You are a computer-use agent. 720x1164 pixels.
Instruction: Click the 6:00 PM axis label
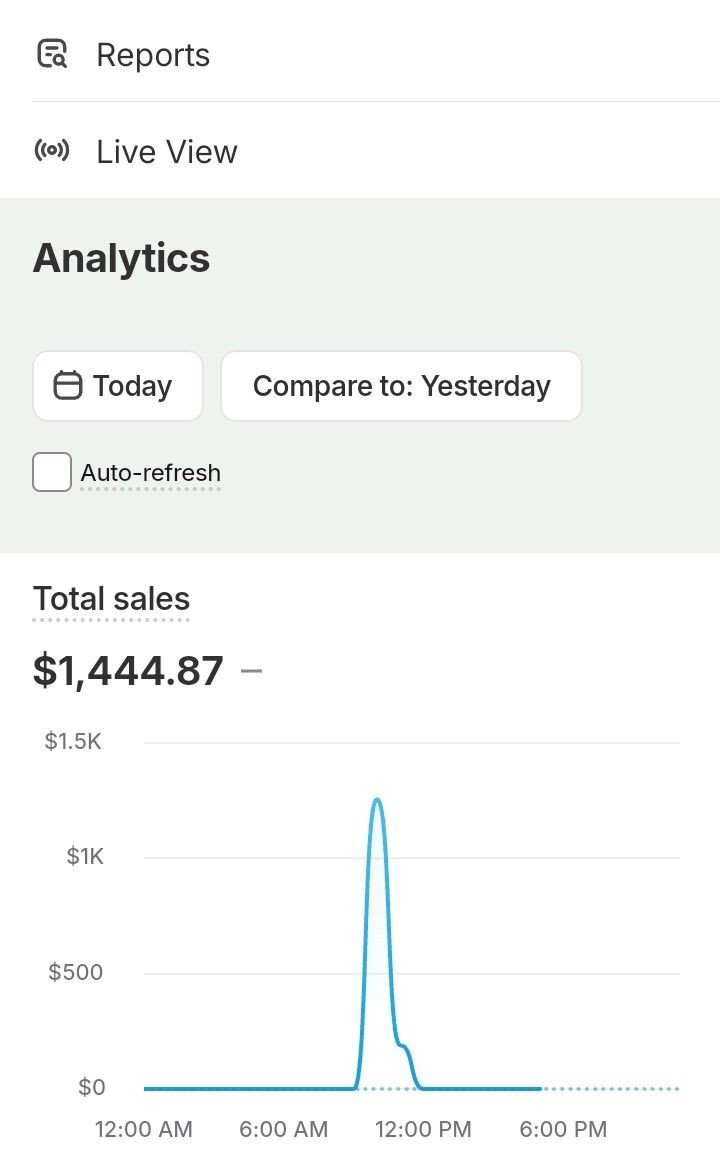click(x=563, y=1130)
